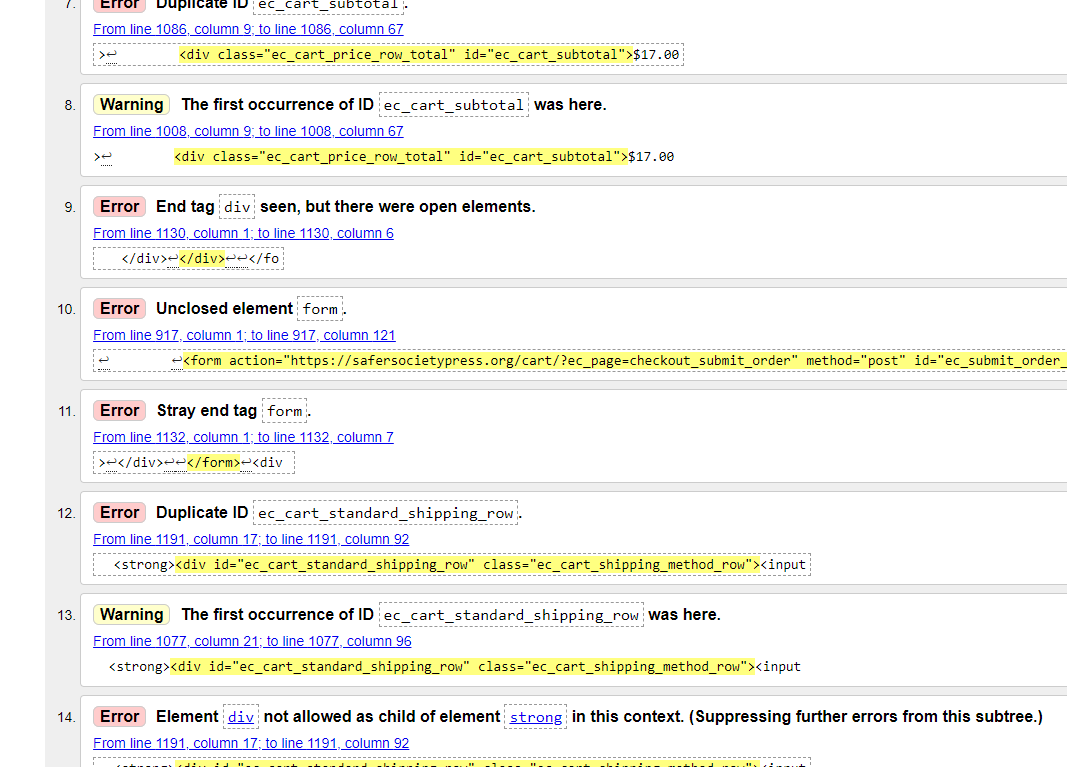Click the Warning badge on message 8
Screen dimensions: 1067x767
point(131,105)
